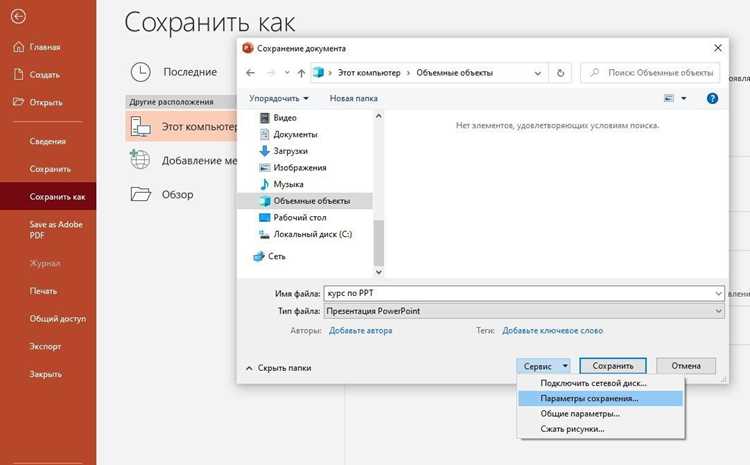Click the tree scrollbar down arrow
750x465 pixels.
coord(379,272)
